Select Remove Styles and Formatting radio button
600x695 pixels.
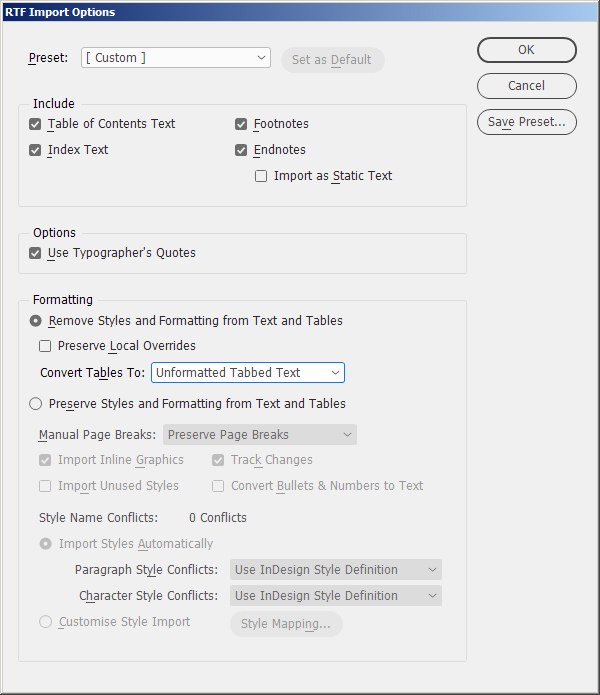pos(35,320)
